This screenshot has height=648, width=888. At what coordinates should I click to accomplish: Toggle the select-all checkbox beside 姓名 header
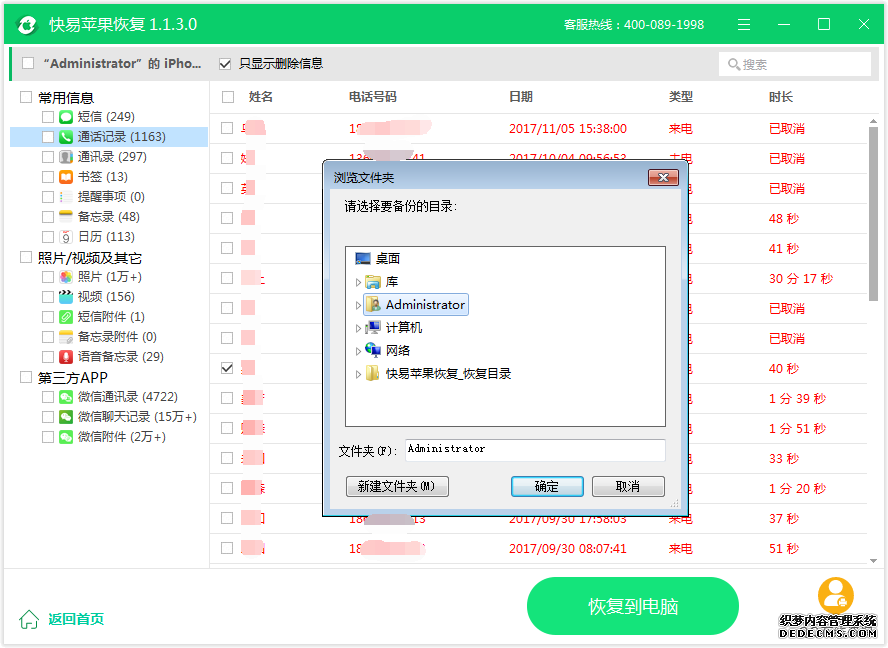228,97
